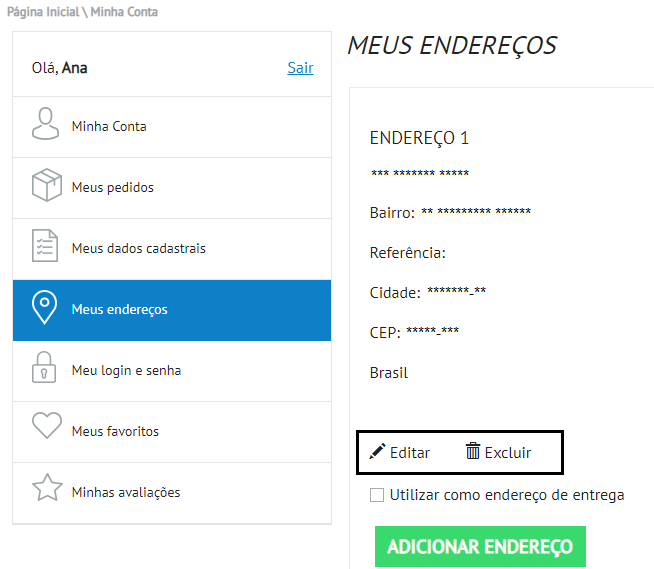This screenshot has height=569, width=654.
Task: Enable 'Utilizar como endereço de entrega' checkbox
Action: click(377, 494)
